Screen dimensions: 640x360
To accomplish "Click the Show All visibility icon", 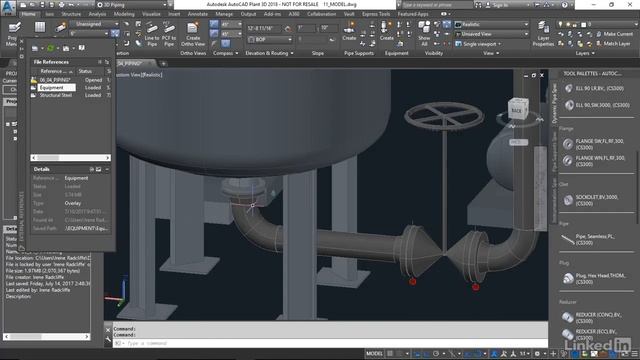I will click(x=424, y=33).
